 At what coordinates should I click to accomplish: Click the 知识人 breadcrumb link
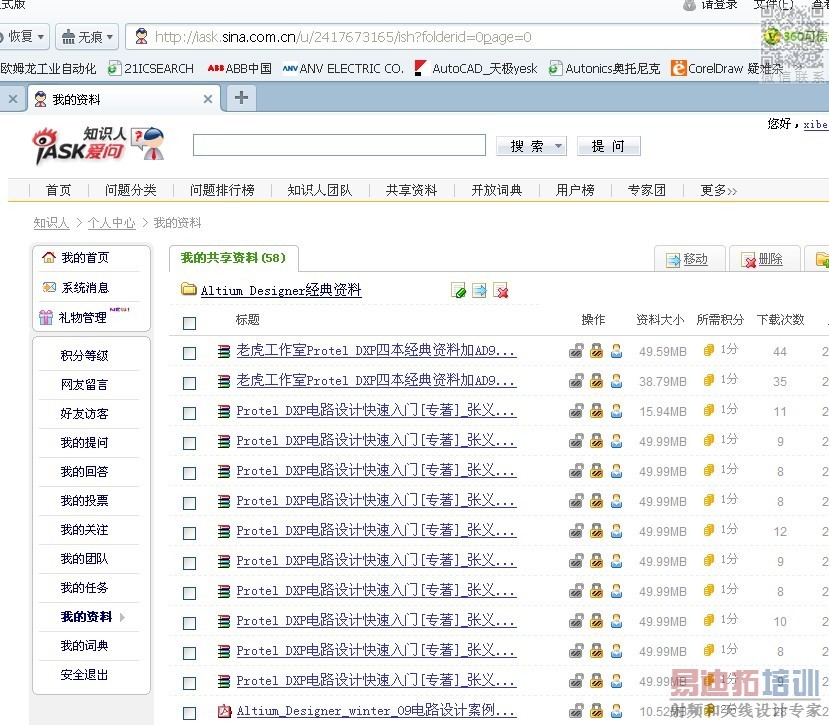click(51, 223)
